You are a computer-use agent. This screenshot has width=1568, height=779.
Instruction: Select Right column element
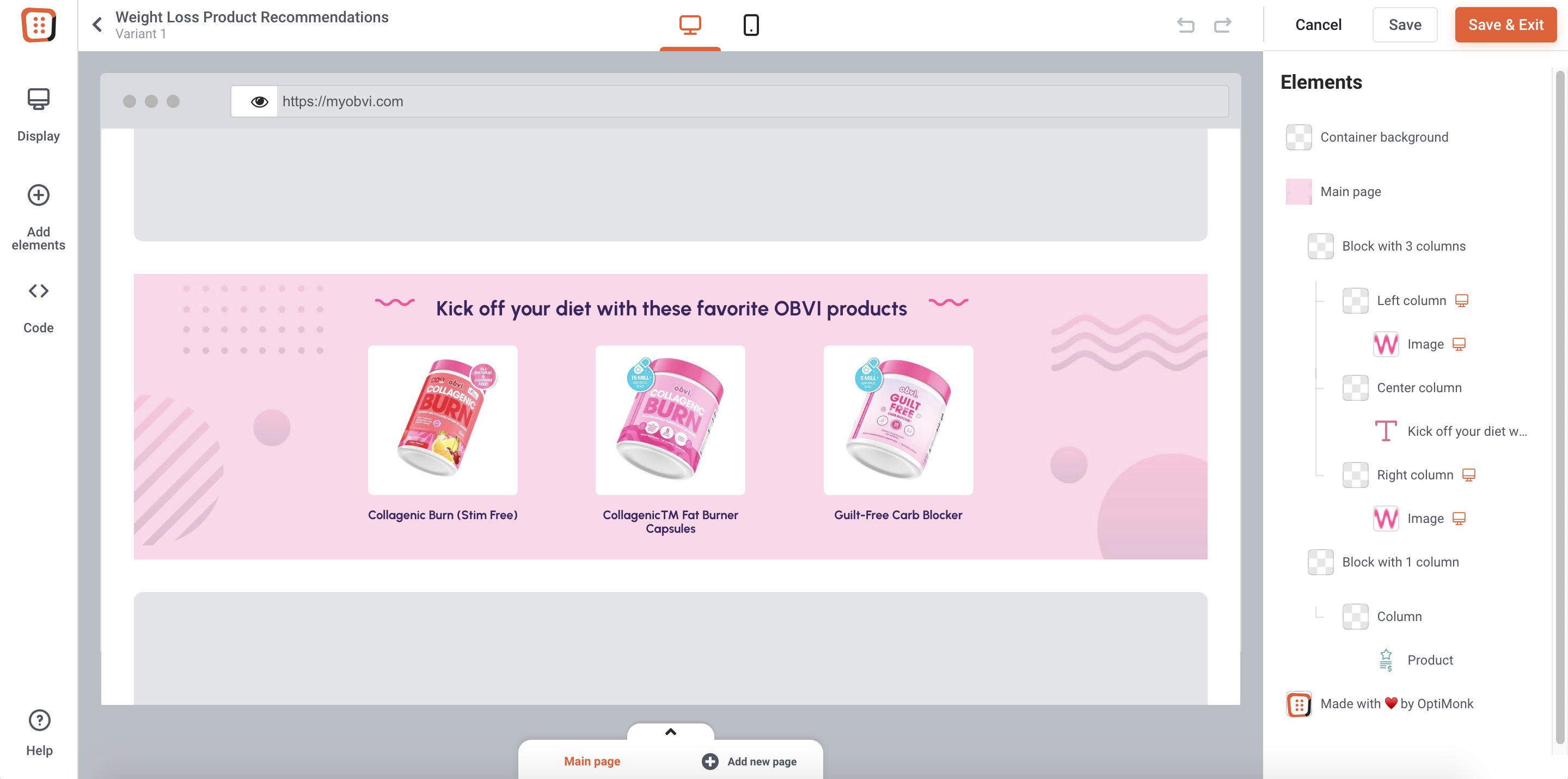(x=1414, y=475)
